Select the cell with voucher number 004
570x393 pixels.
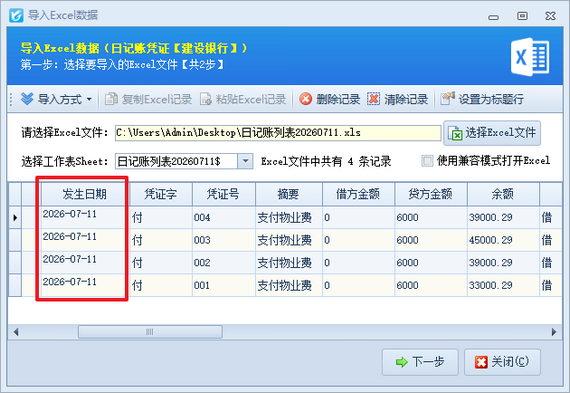click(x=224, y=218)
